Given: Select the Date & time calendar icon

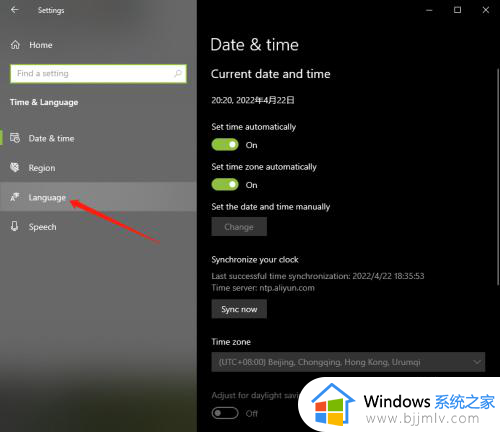Looking at the screenshot, I should [15, 138].
